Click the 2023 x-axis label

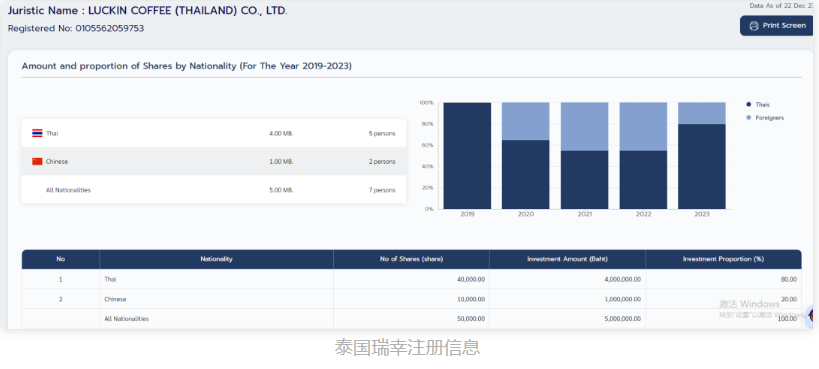tap(702, 214)
